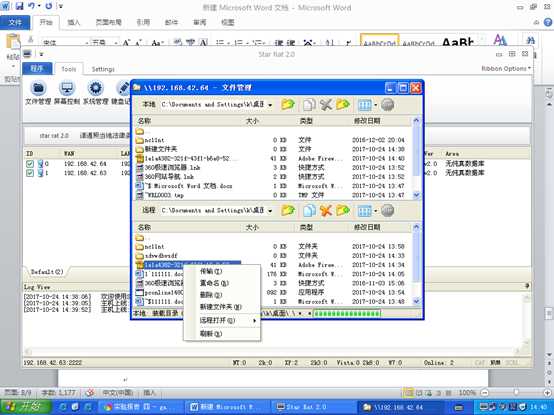Image resolution: width=554 pixels, height=415 pixels.
Task: Open Word help question mark icon
Action: tap(548, 22)
